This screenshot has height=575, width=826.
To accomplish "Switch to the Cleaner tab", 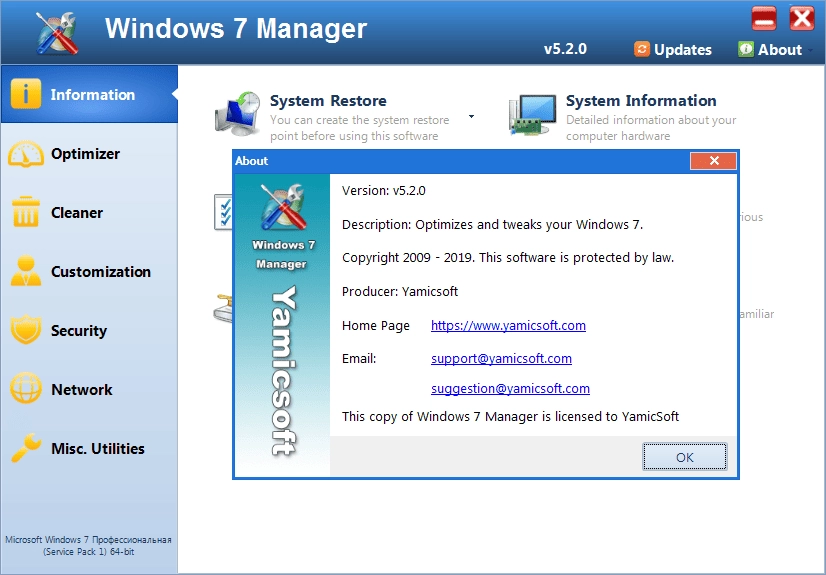I will pos(89,212).
